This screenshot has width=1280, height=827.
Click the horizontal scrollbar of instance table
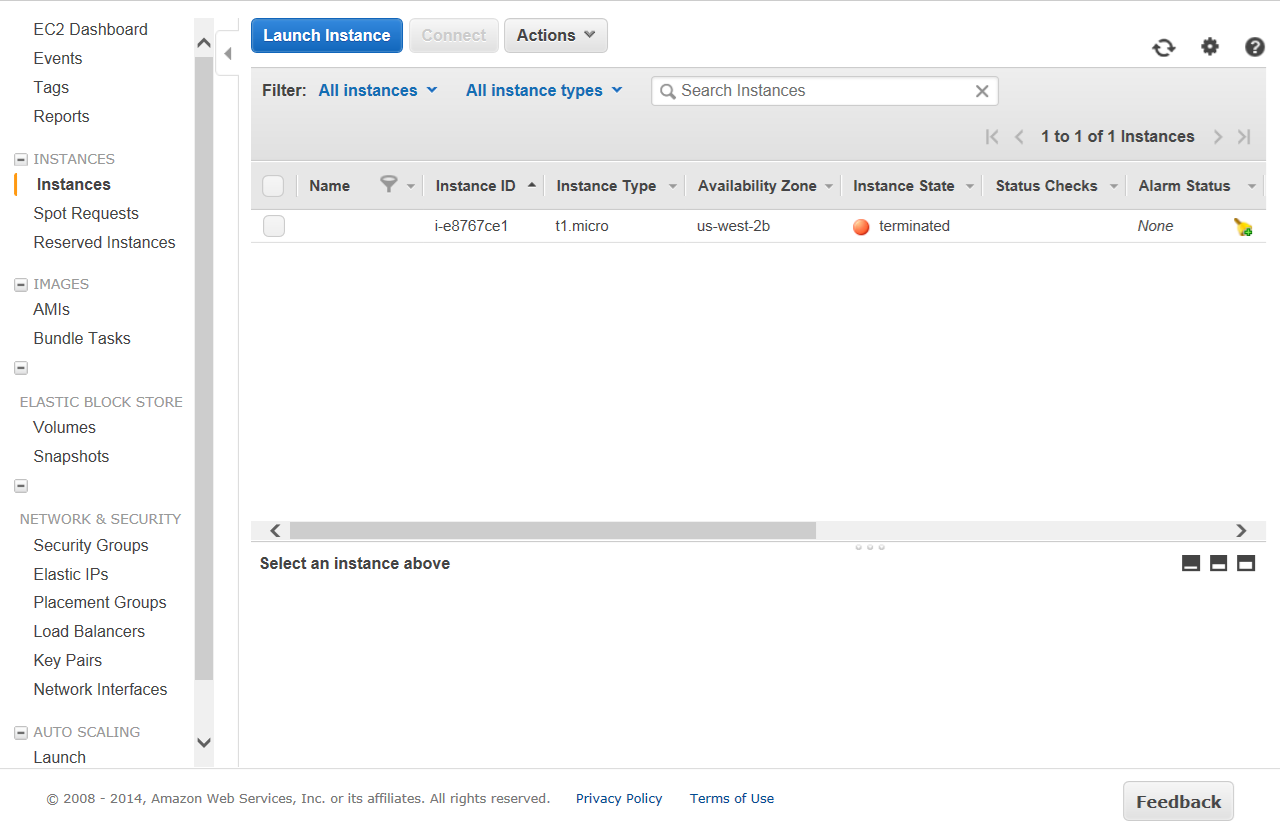(x=552, y=530)
